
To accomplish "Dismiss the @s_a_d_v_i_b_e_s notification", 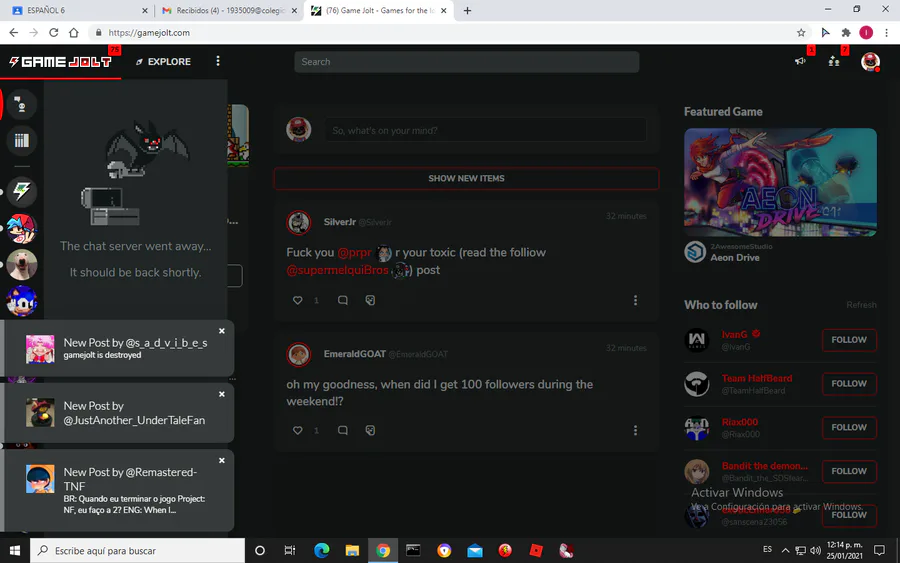I will coord(222,331).
